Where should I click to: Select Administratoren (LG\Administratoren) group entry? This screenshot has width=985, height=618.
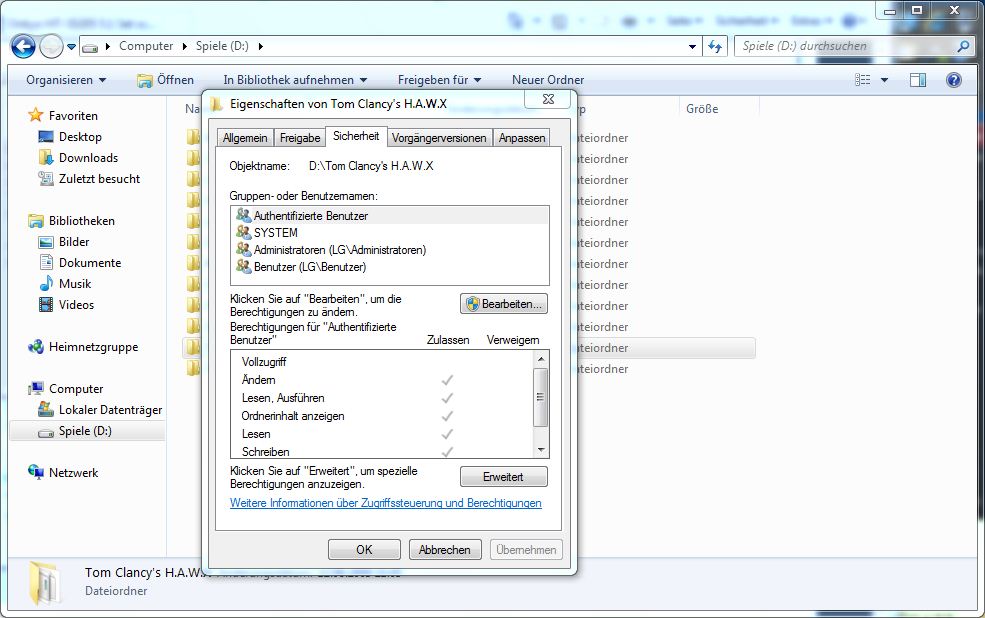339,250
